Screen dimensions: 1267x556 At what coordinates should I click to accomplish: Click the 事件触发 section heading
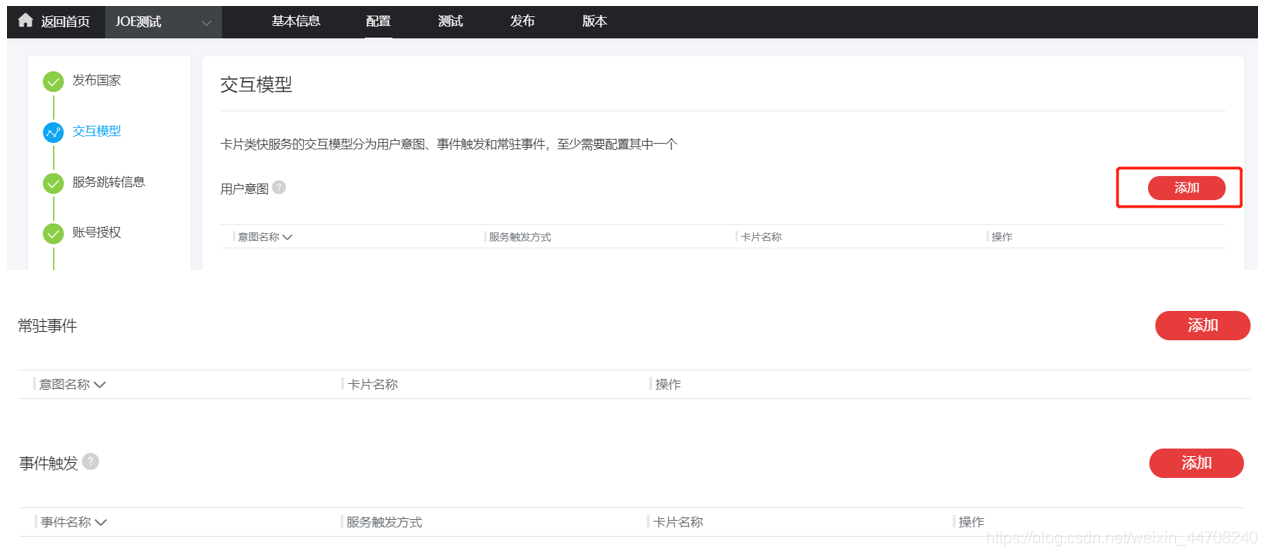[48, 463]
